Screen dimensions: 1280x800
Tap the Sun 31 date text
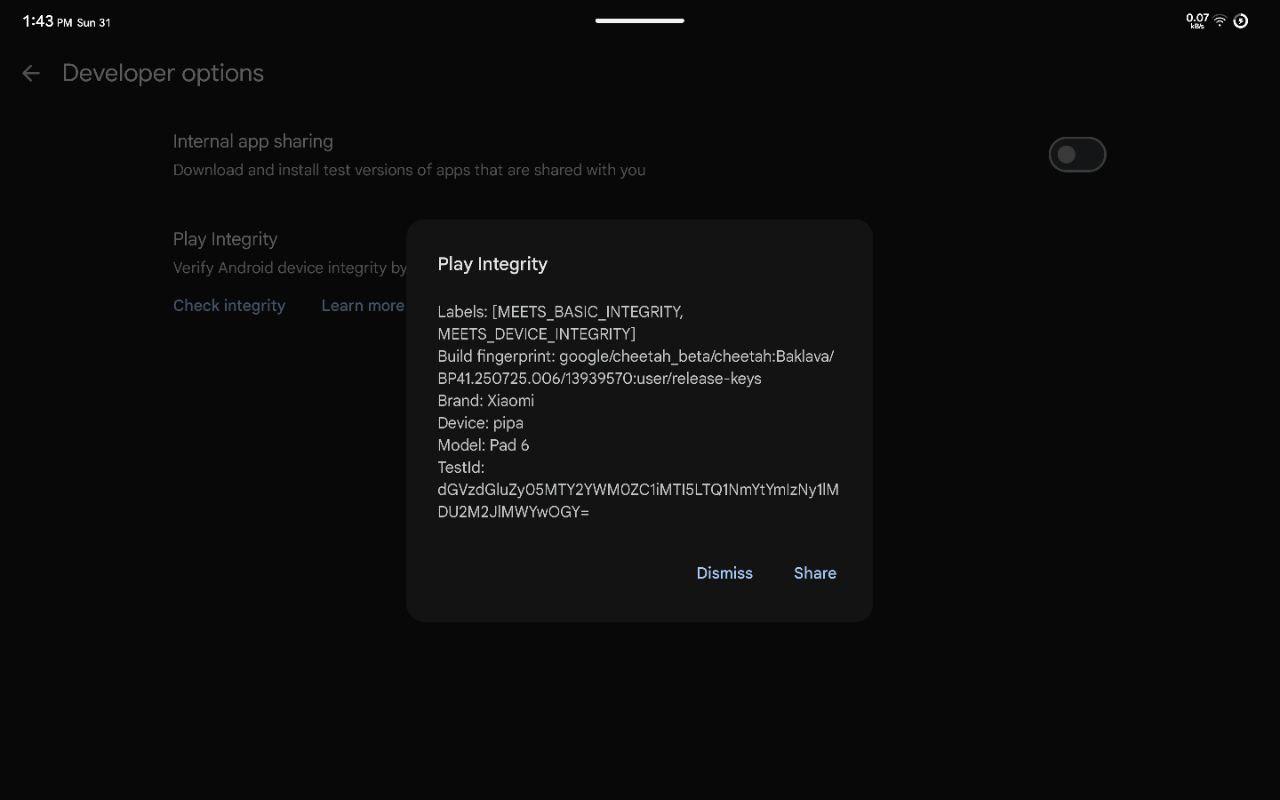point(94,23)
